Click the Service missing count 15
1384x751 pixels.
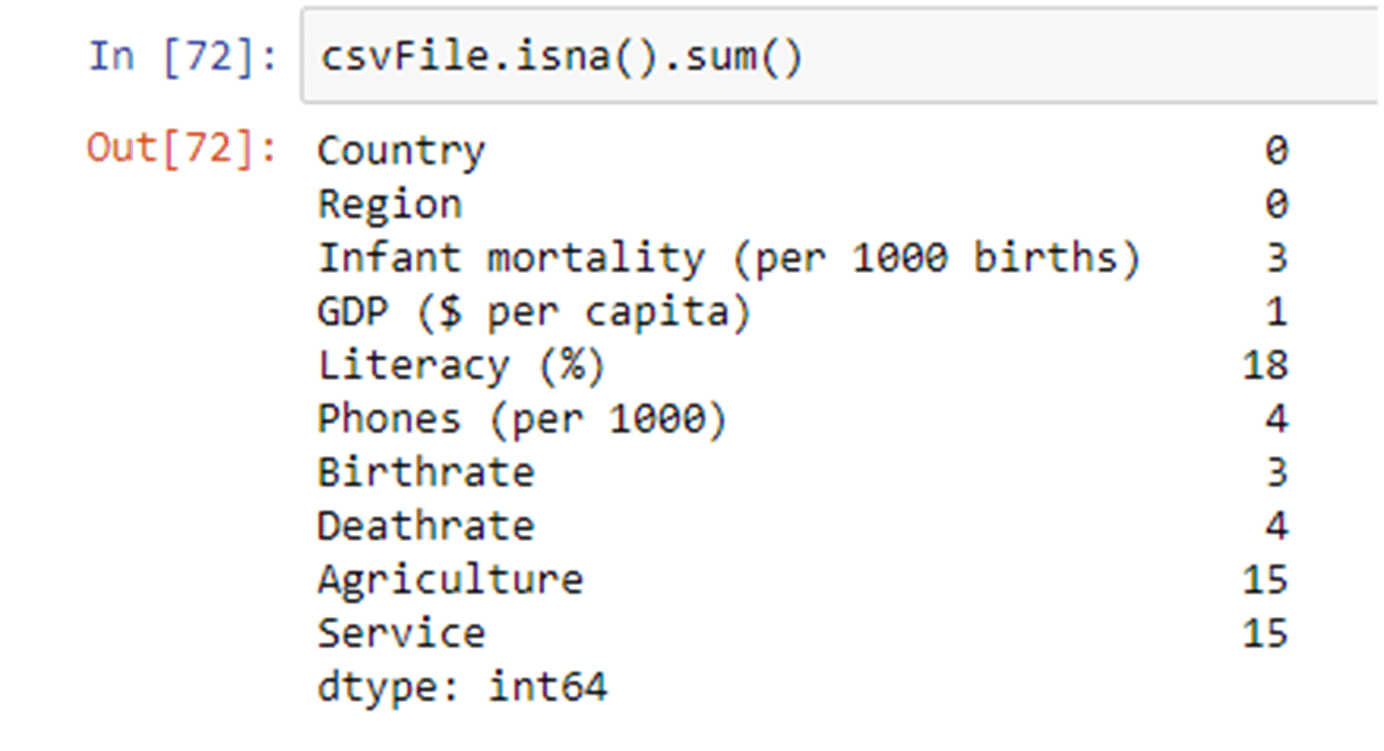[x=1264, y=634]
